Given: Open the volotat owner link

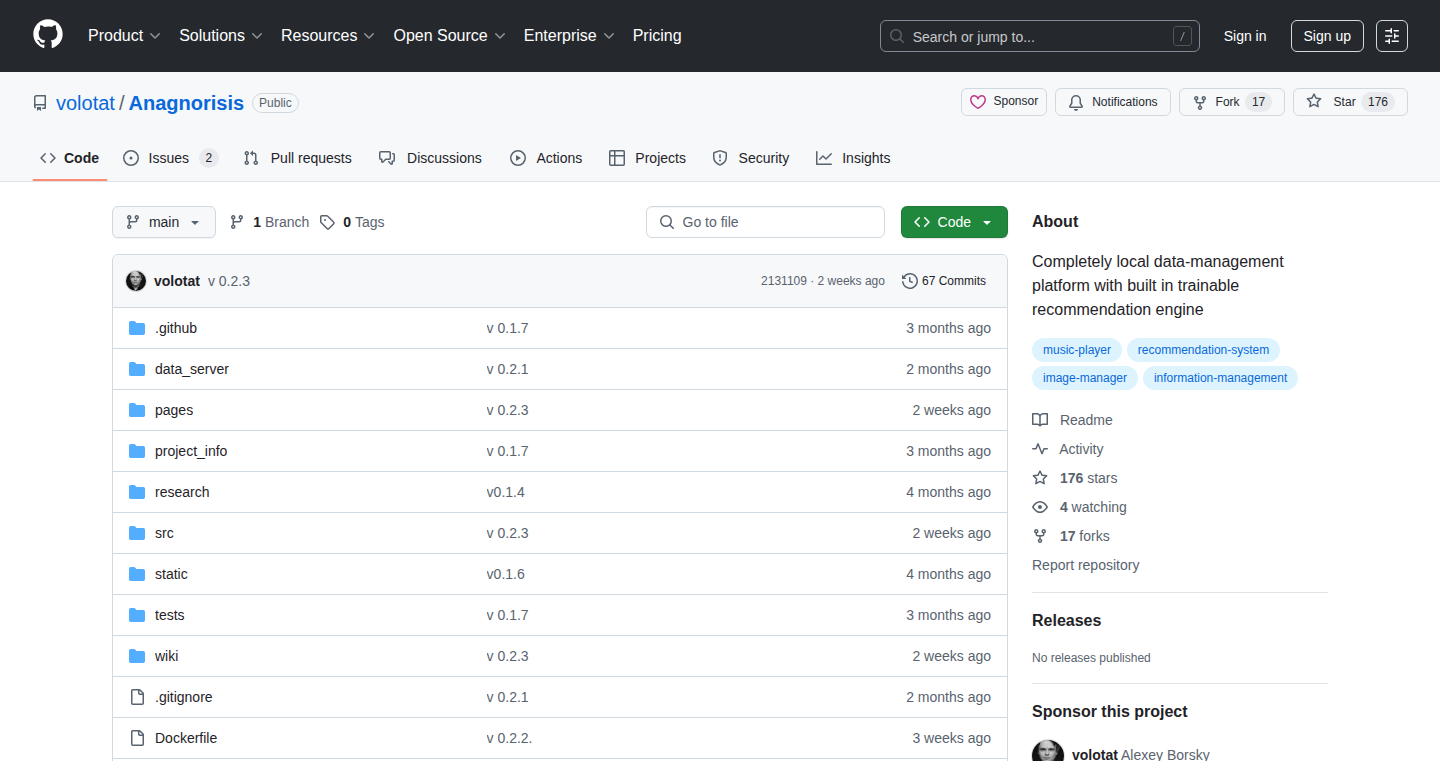Looking at the screenshot, I should 85,103.
